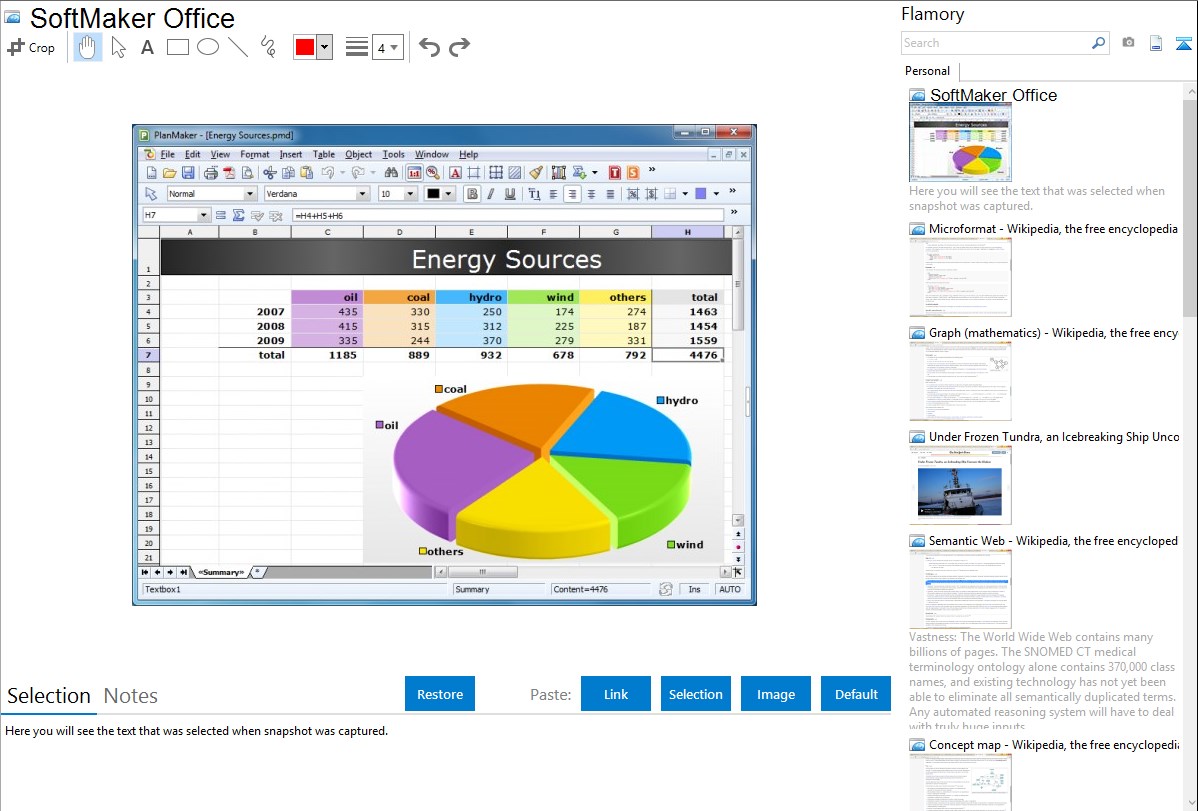1198x811 pixels.
Task: Select the straight line tool
Action: pos(238,47)
